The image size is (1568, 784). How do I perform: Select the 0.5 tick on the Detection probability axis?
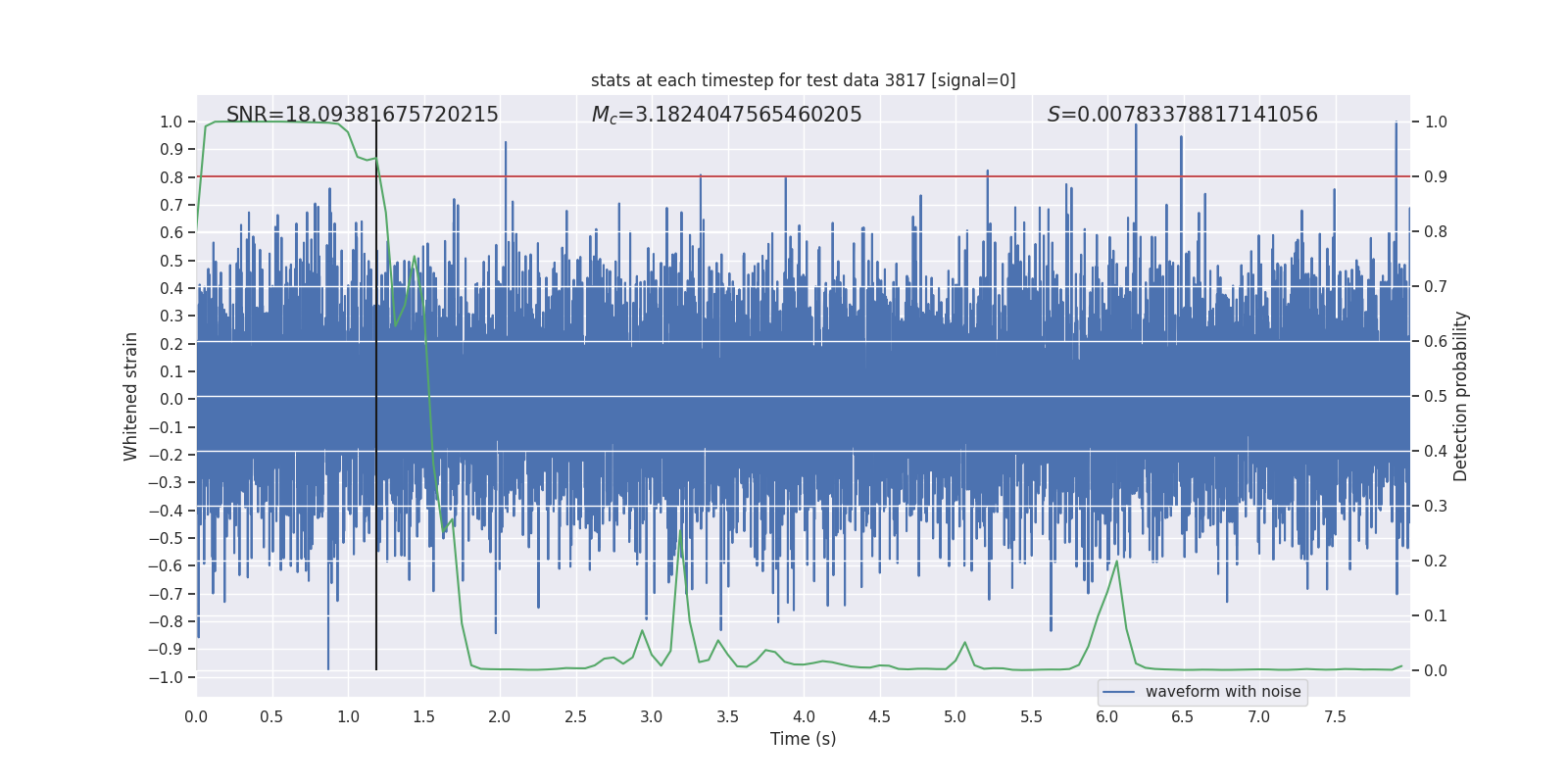tap(1436, 397)
